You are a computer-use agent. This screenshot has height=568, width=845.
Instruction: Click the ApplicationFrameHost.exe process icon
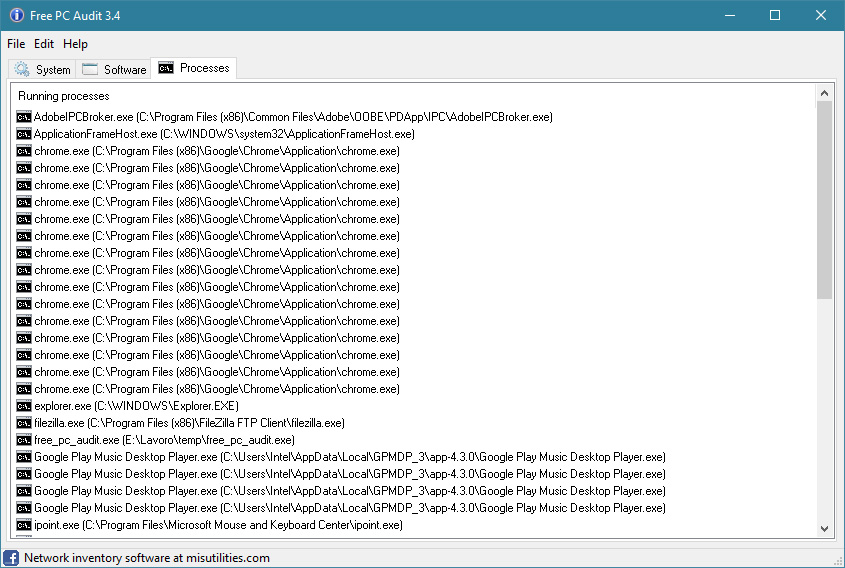[x=24, y=134]
